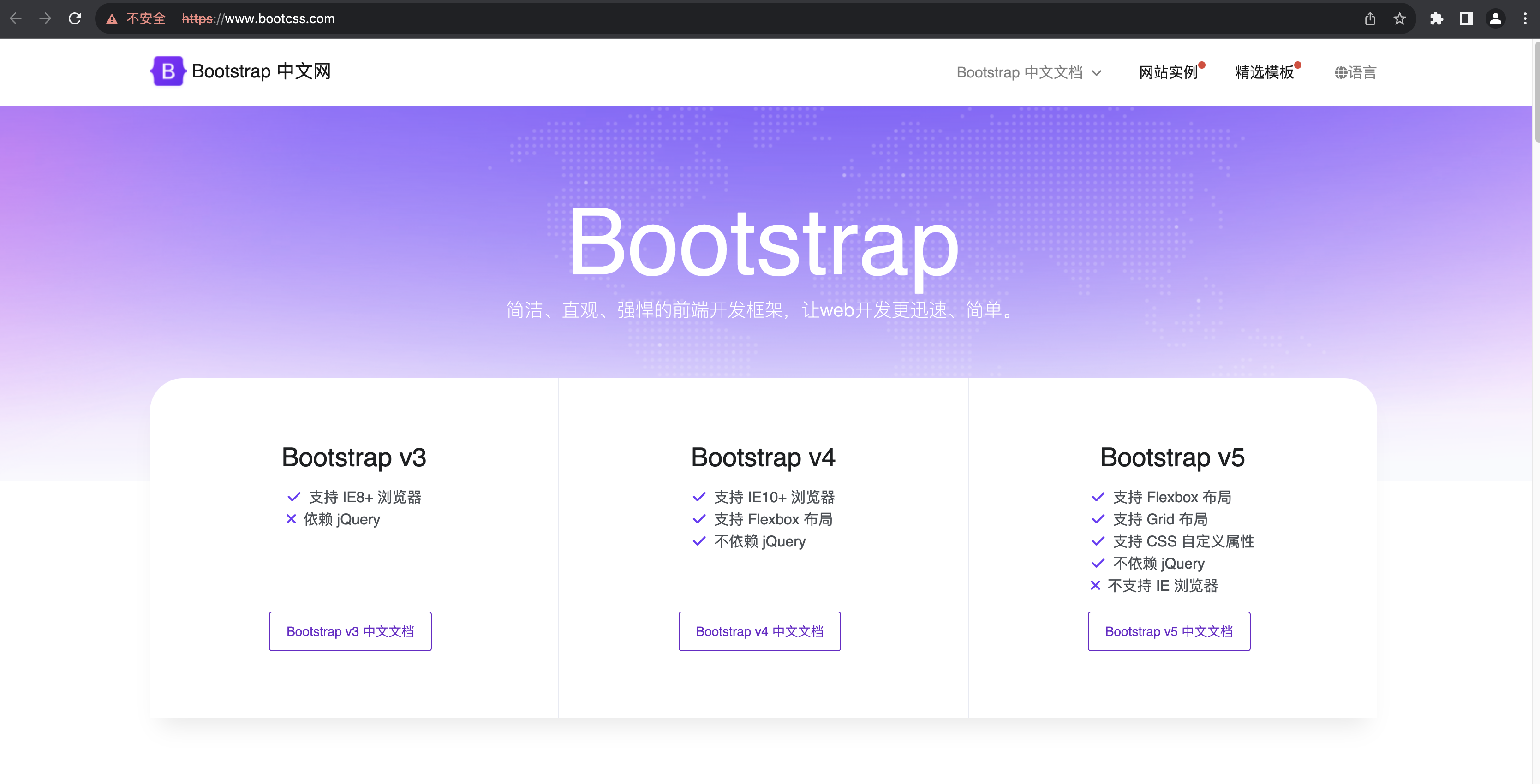Image resolution: width=1540 pixels, height=784 pixels.
Task: Click the browser back arrow
Action: tap(16, 18)
